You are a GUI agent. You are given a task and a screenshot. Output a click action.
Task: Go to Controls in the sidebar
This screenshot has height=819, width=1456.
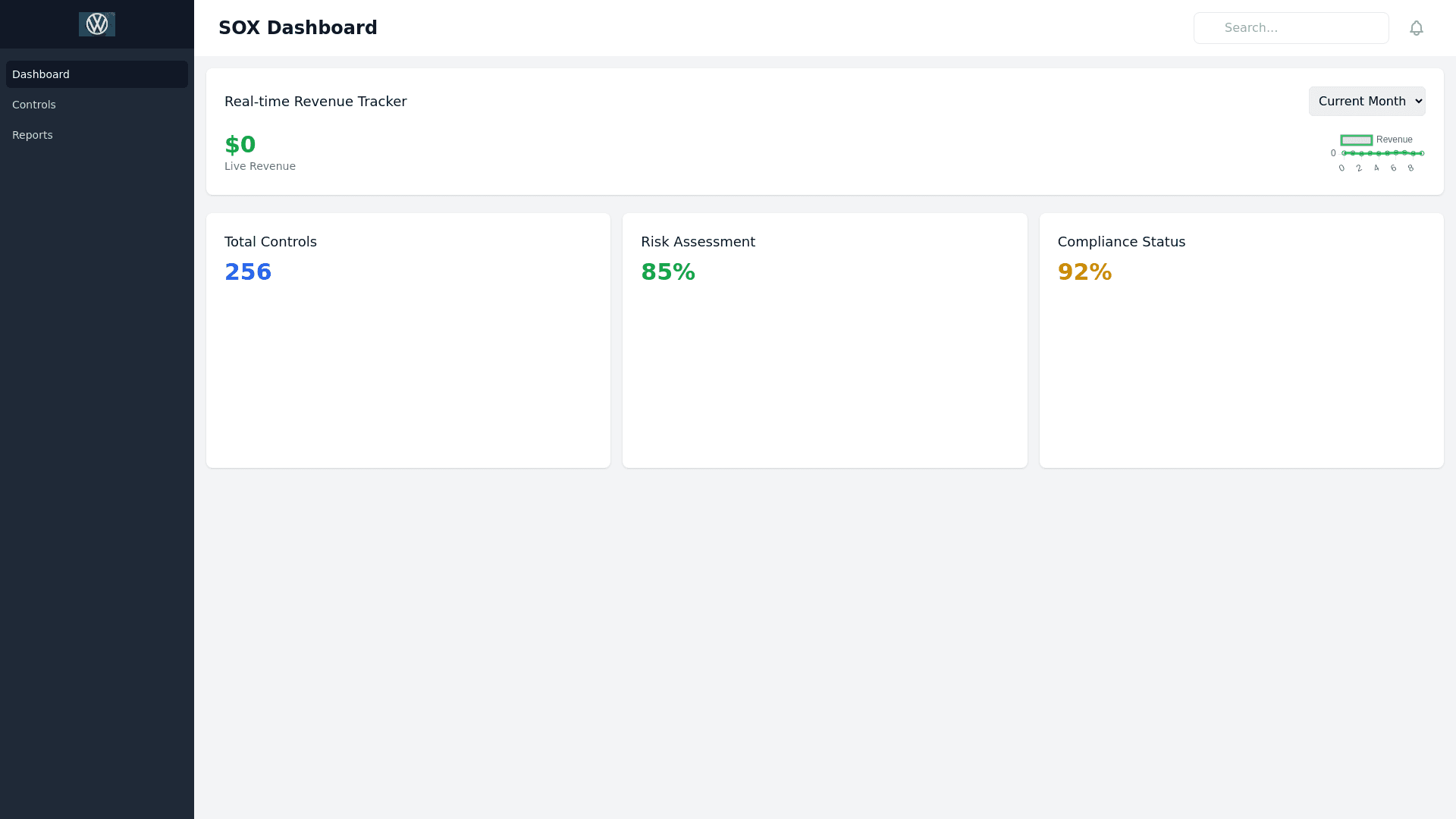pos(34,105)
